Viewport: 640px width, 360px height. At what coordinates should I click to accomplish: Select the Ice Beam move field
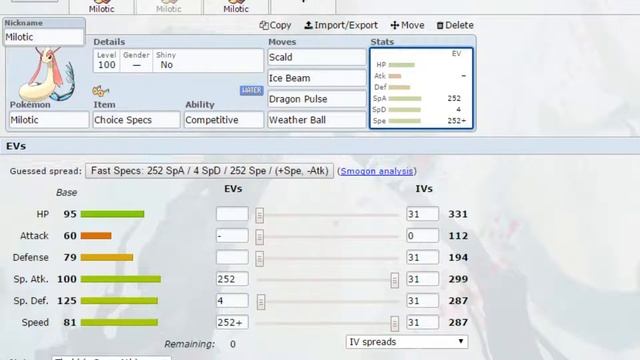tap(317, 78)
